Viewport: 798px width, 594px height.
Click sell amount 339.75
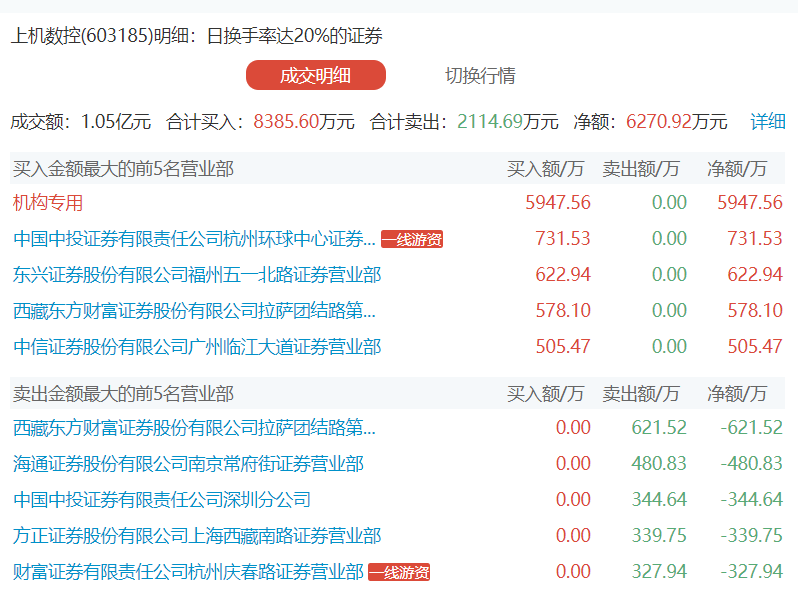tap(659, 535)
